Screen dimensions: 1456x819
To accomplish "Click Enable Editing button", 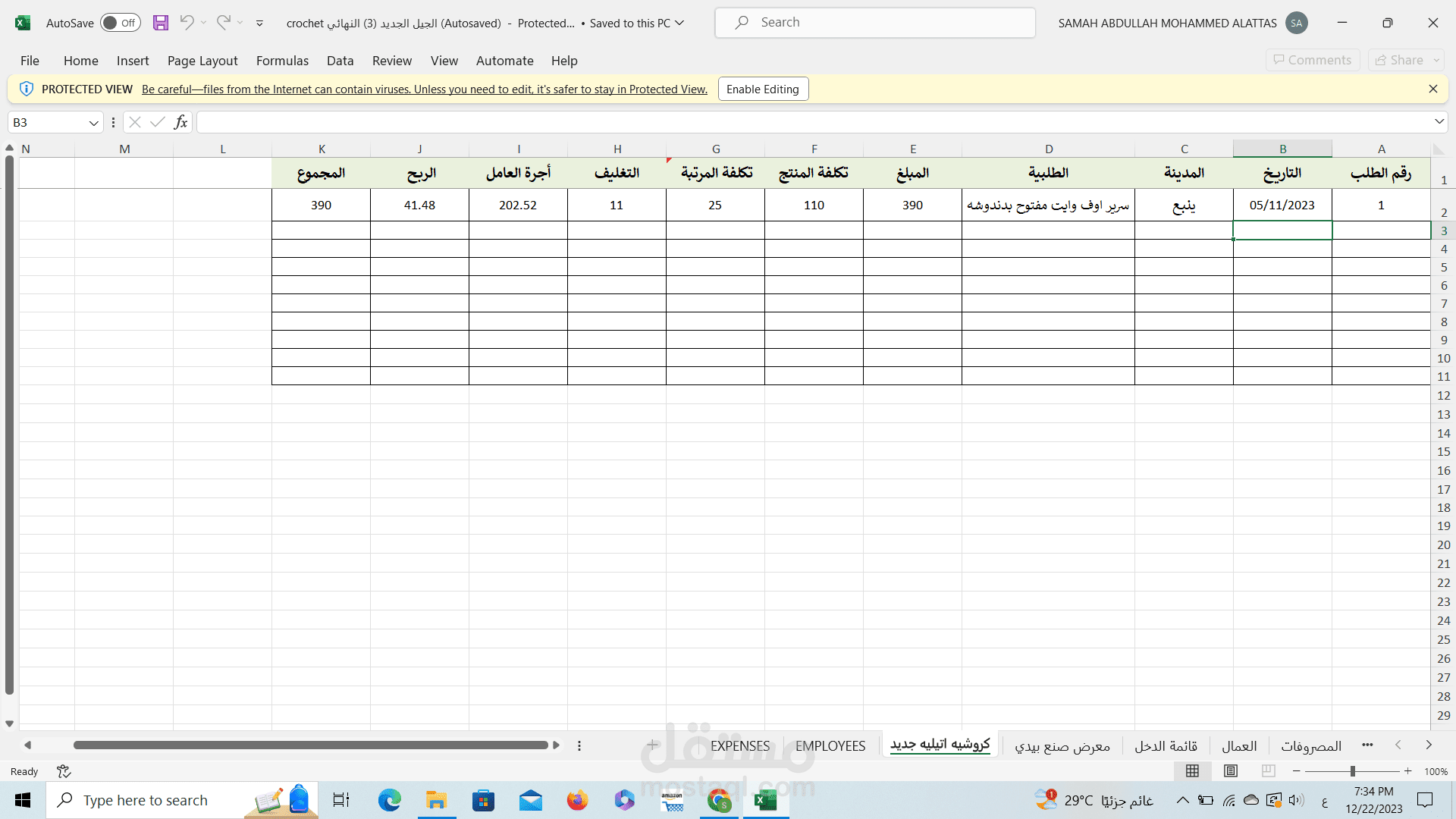I will click(763, 89).
